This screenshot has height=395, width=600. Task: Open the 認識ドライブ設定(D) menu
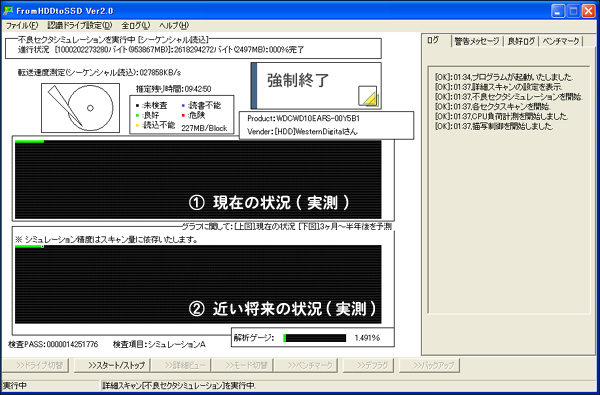pos(80,26)
